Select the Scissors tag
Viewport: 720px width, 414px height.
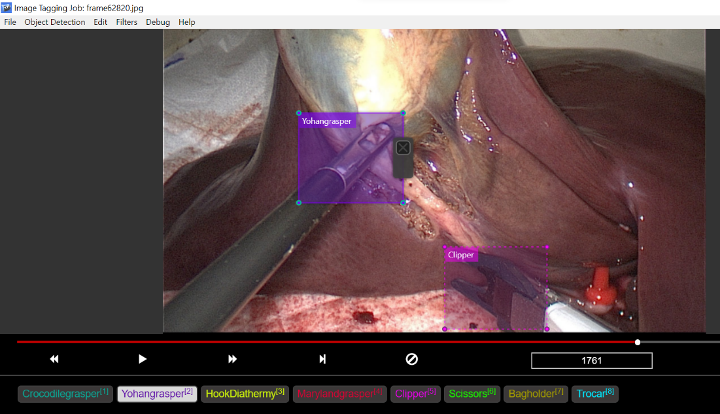point(472,394)
